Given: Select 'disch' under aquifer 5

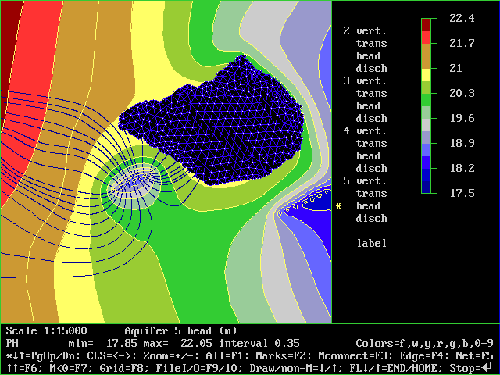Looking at the screenshot, I should pos(371,218).
